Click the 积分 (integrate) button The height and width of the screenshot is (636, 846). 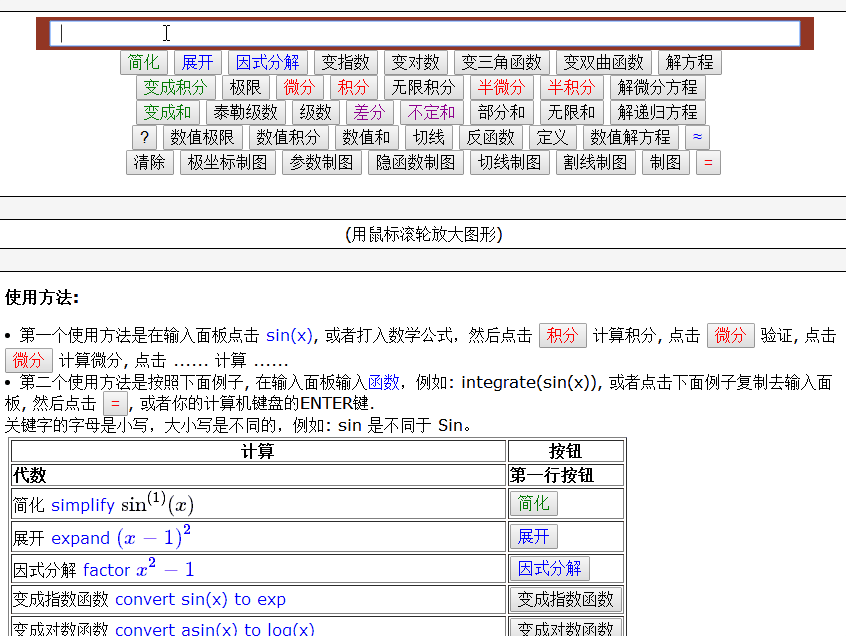pyautogui.click(x=351, y=87)
